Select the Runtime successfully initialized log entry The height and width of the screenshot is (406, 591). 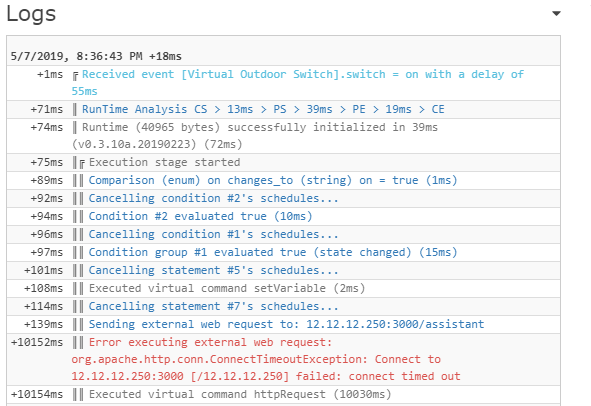pos(255,136)
